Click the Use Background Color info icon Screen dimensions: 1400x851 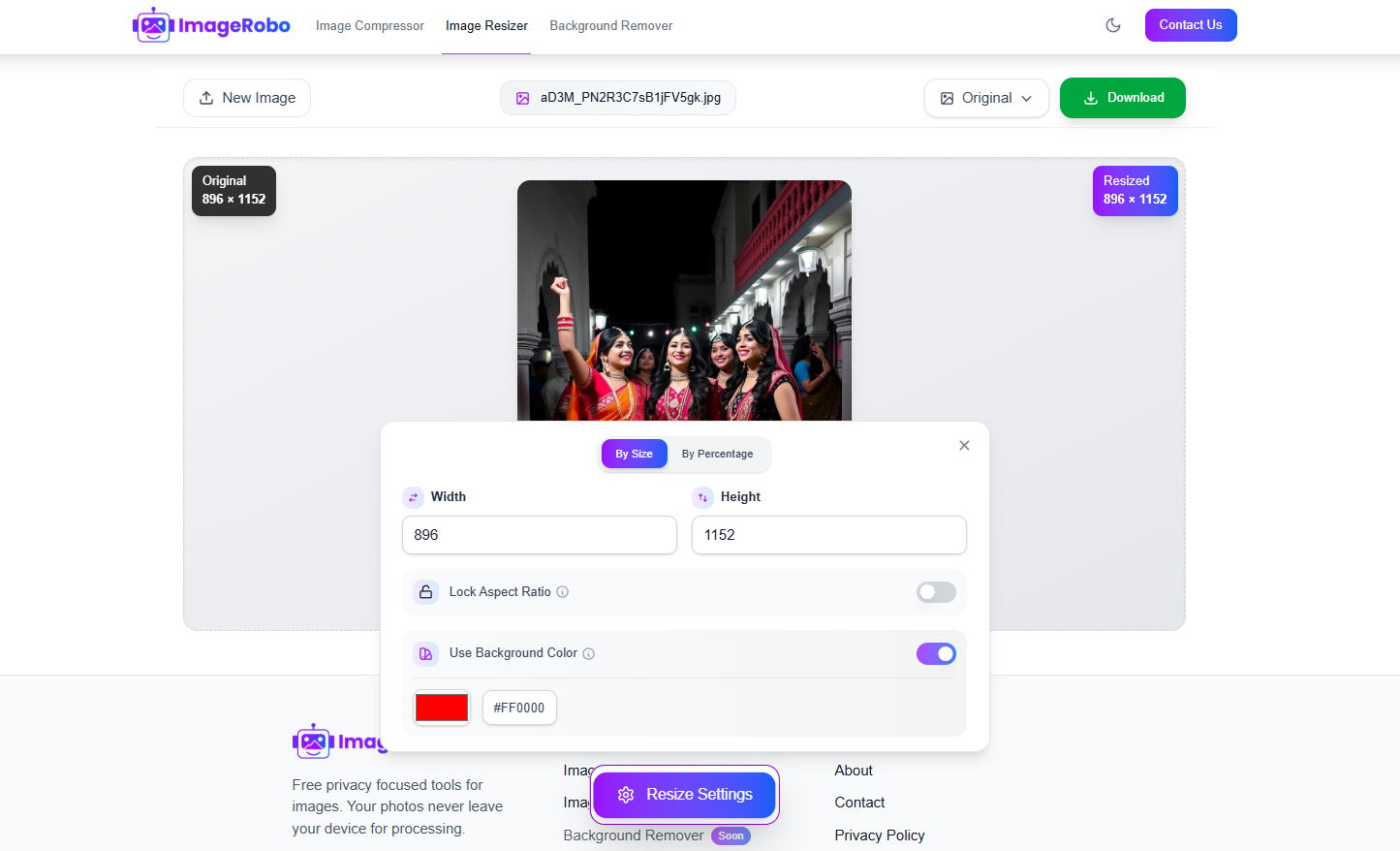[x=589, y=653]
